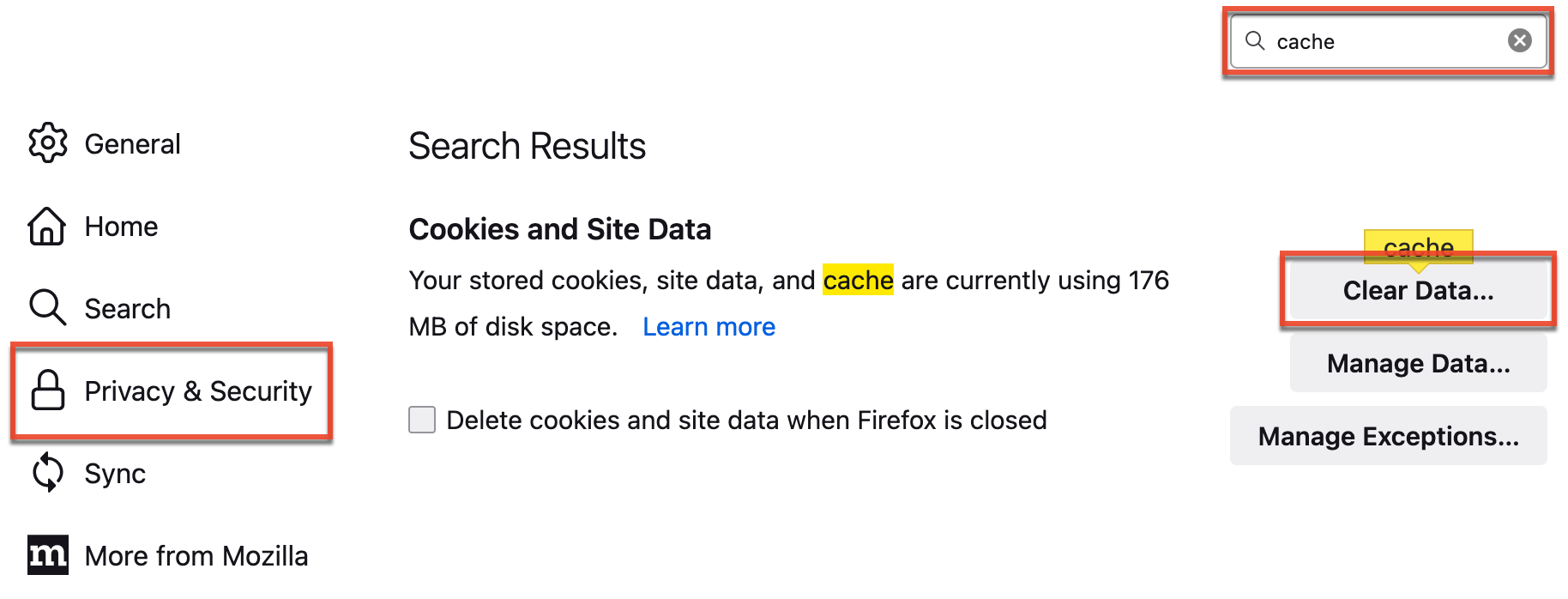
Task: Click the X icon to clear the search
Action: [x=1519, y=39]
